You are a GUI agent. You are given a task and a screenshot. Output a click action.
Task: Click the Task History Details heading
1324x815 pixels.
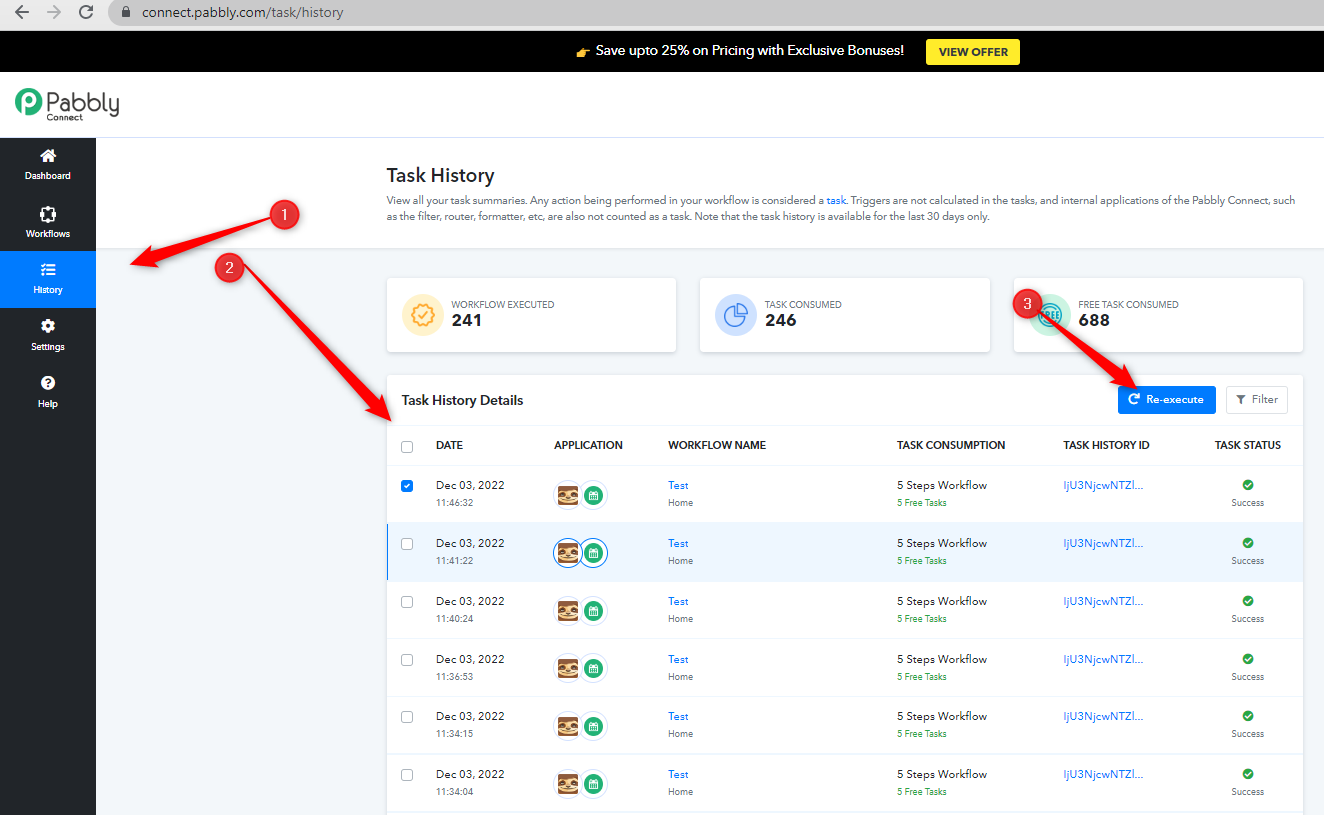(462, 401)
